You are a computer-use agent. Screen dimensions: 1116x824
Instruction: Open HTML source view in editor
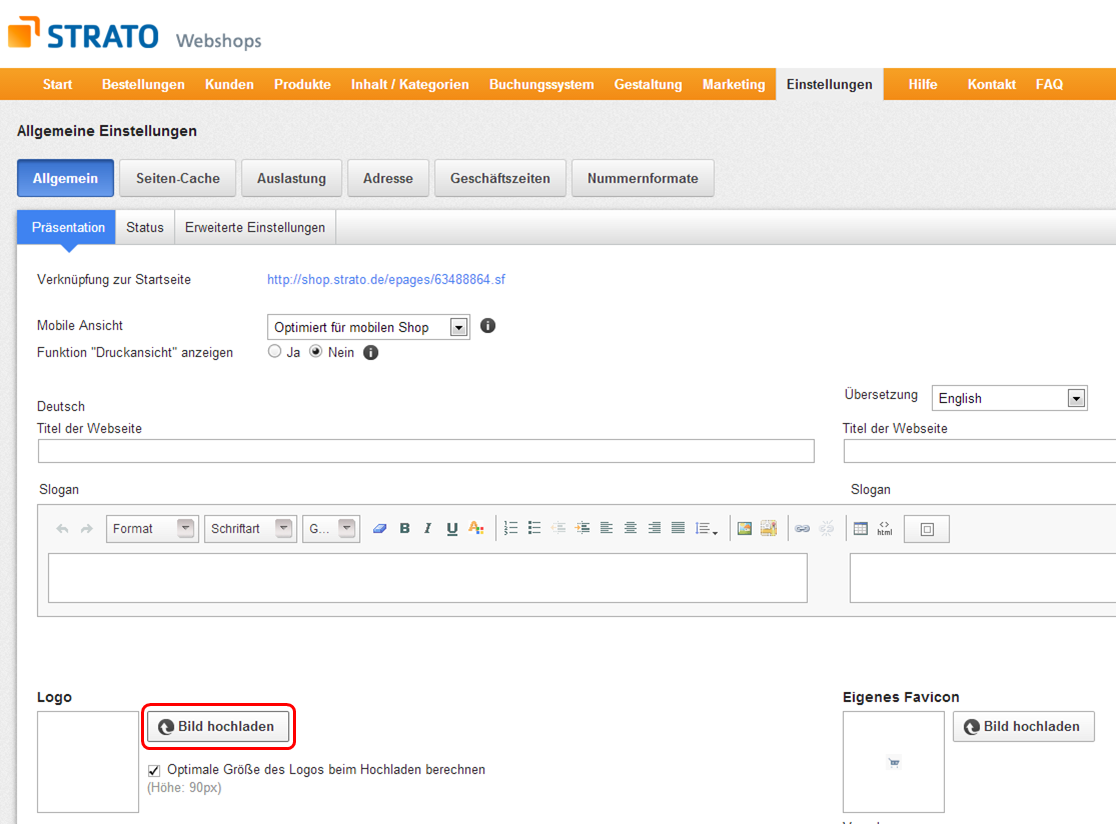[885, 529]
